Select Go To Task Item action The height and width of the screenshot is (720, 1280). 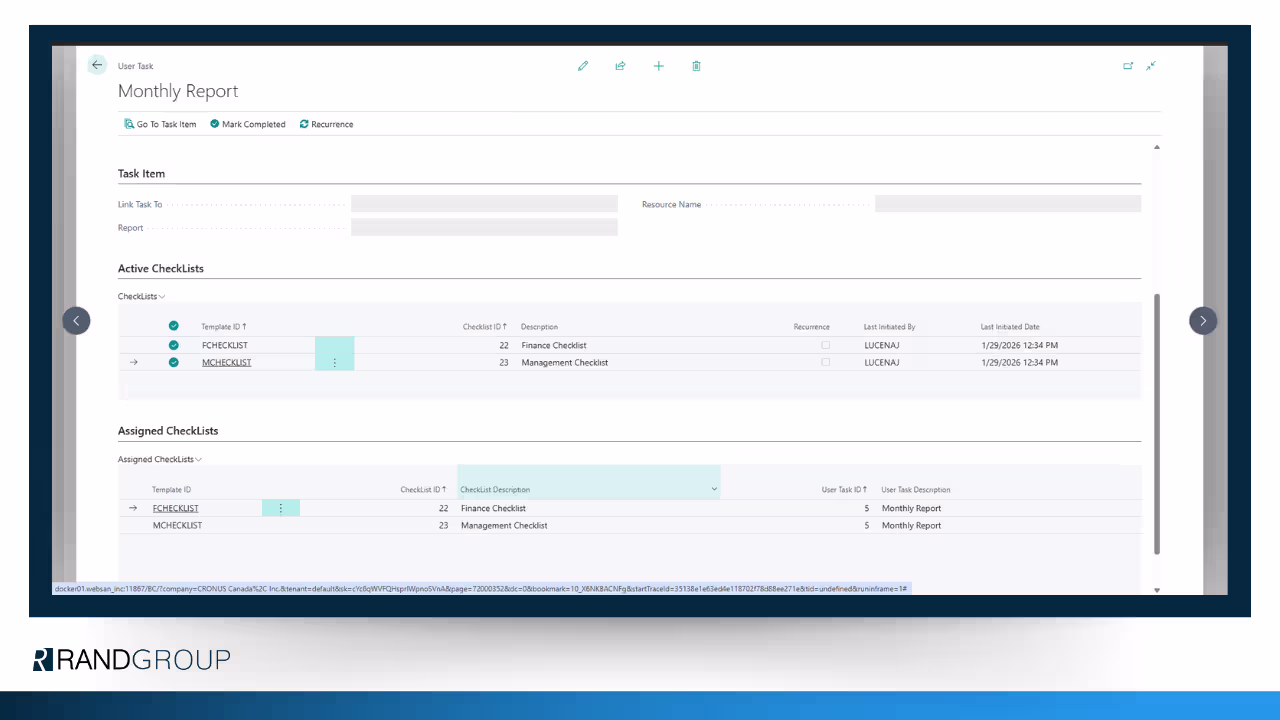(160, 124)
